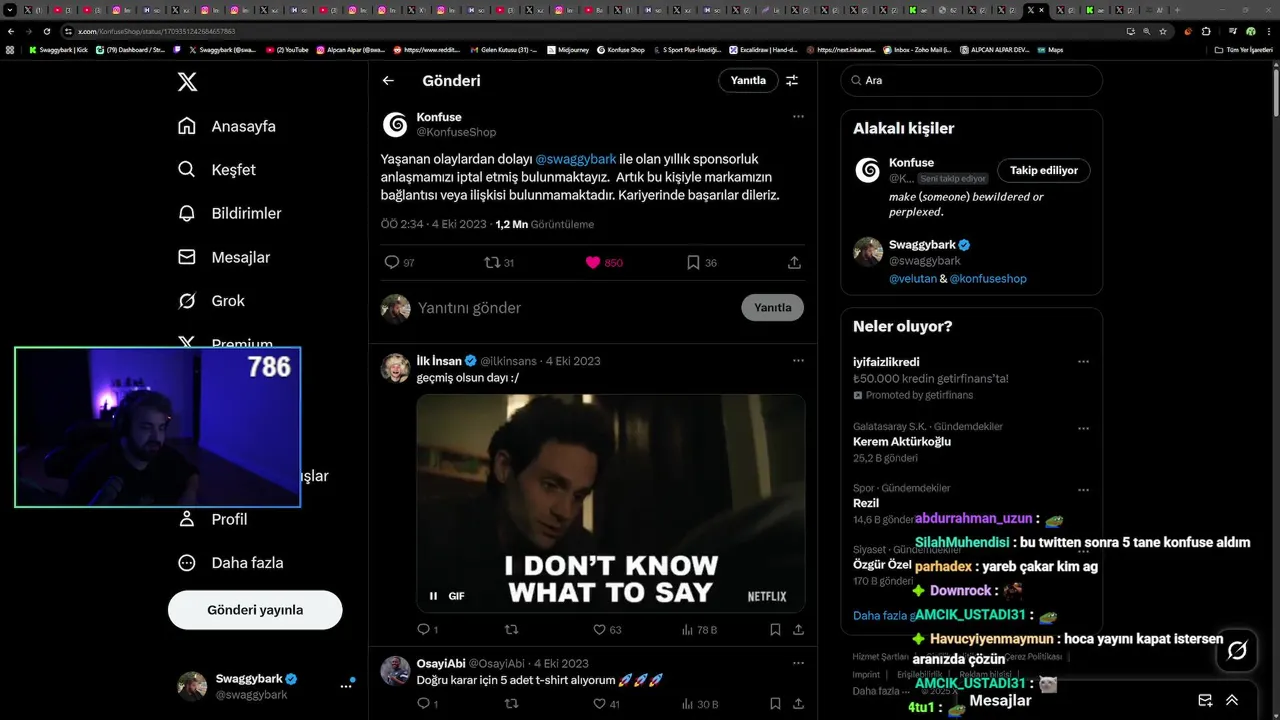This screenshot has height=720, width=1280.
Task: Open options for Rezil trend
Action: click(1083, 490)
